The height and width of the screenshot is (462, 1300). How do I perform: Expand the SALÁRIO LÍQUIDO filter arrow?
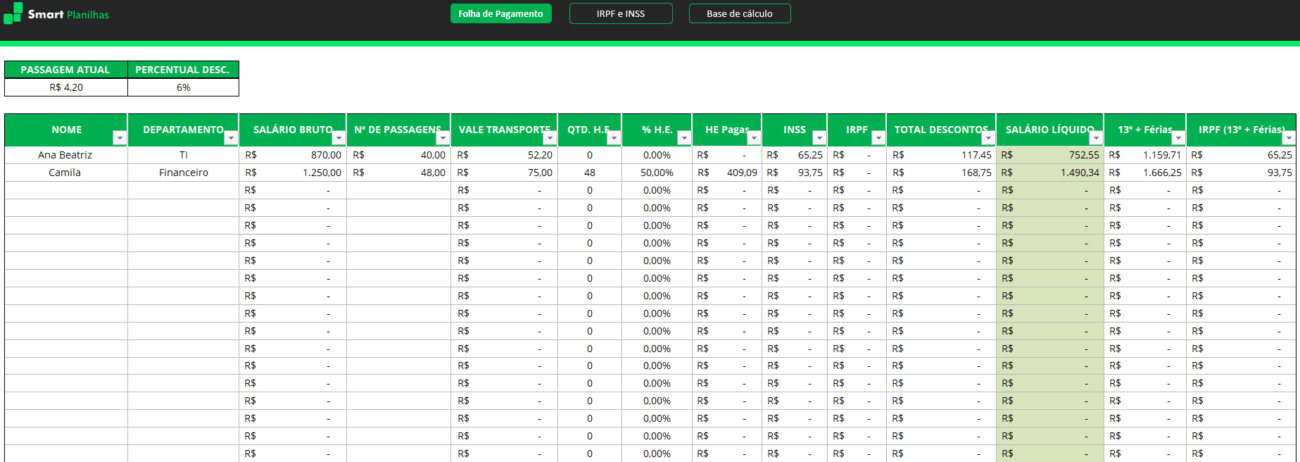pyautogui.click(x=1096, y=139)
